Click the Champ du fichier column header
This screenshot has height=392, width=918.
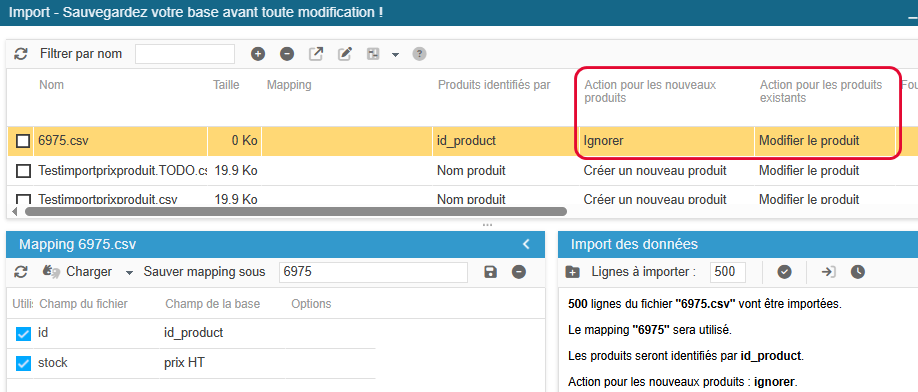coord(83,304)
